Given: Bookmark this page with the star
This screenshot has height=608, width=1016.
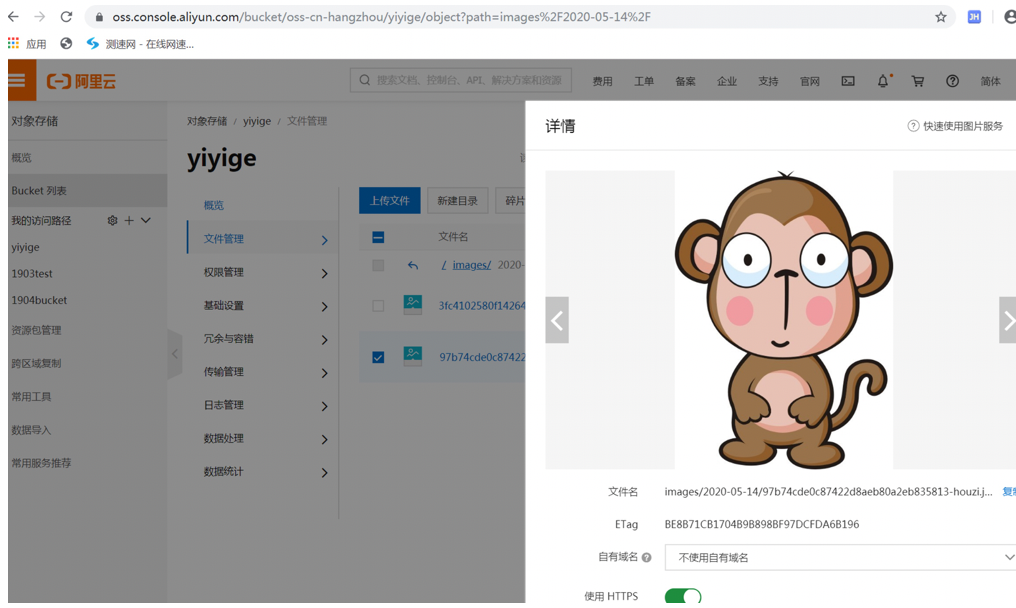Looking at the screenshot, I should click(941, 17).
